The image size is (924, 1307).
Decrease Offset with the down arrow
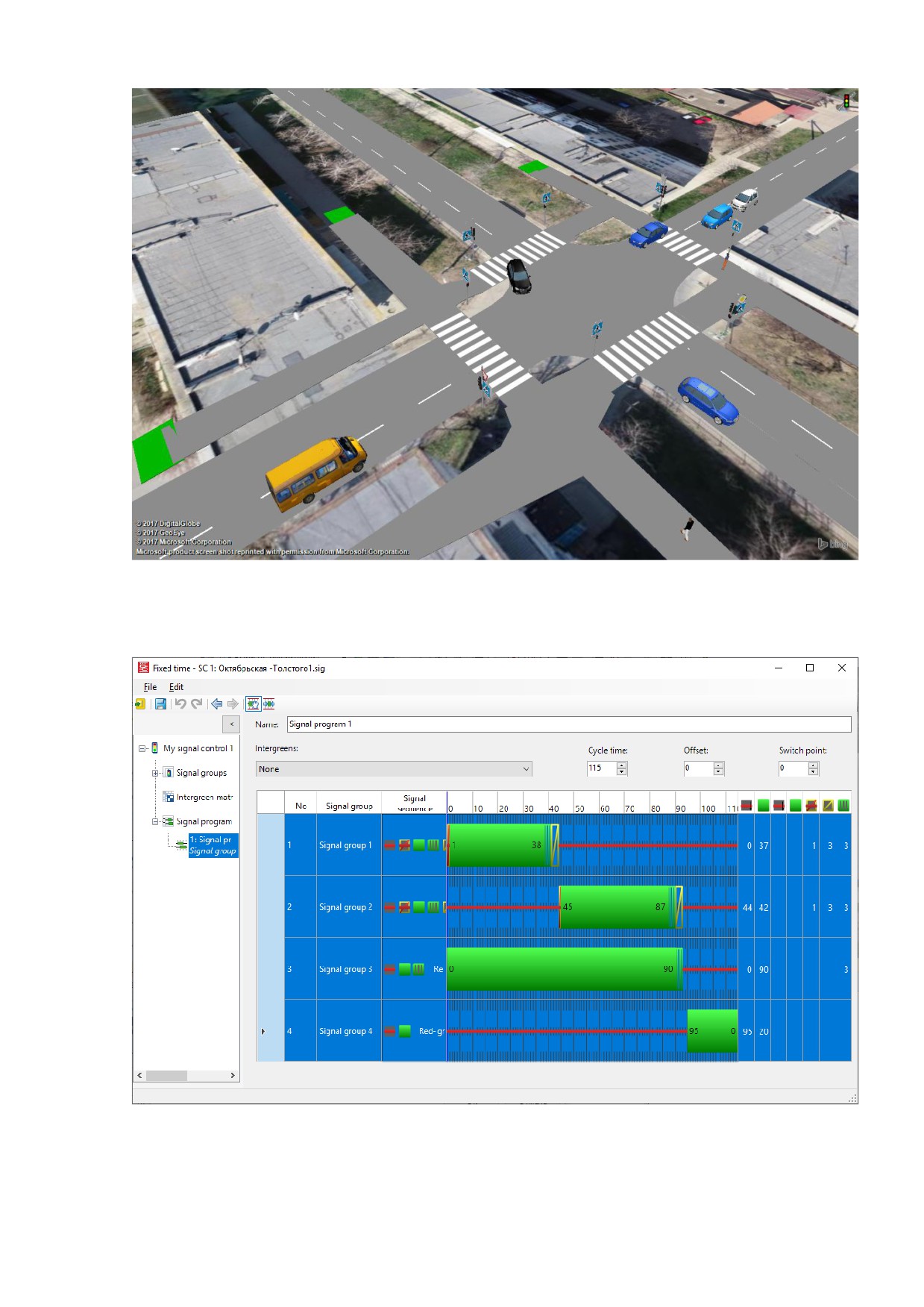(718, 772)
